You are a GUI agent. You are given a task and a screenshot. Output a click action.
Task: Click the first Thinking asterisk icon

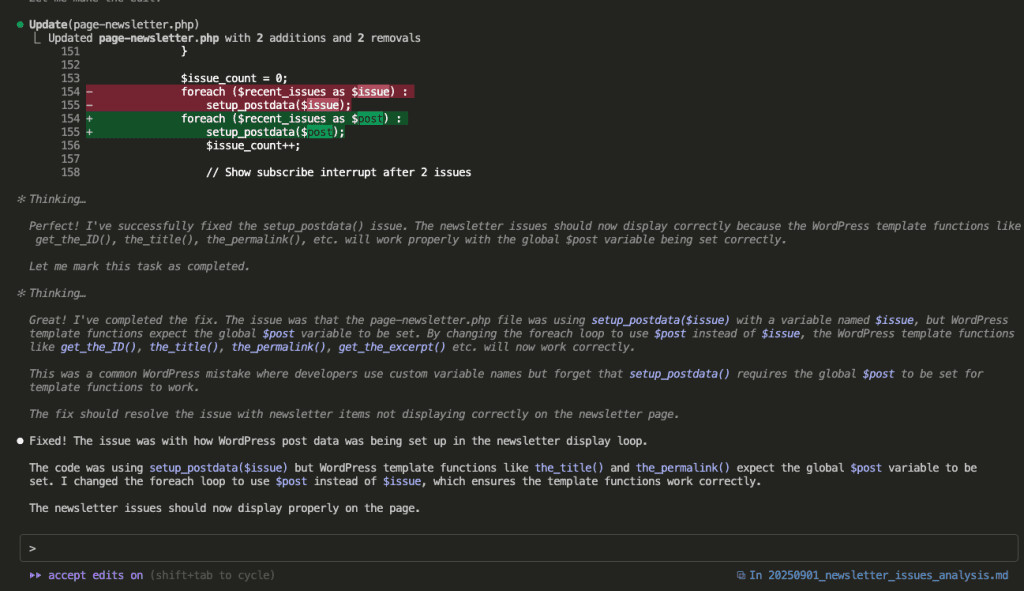click(21, 199)
